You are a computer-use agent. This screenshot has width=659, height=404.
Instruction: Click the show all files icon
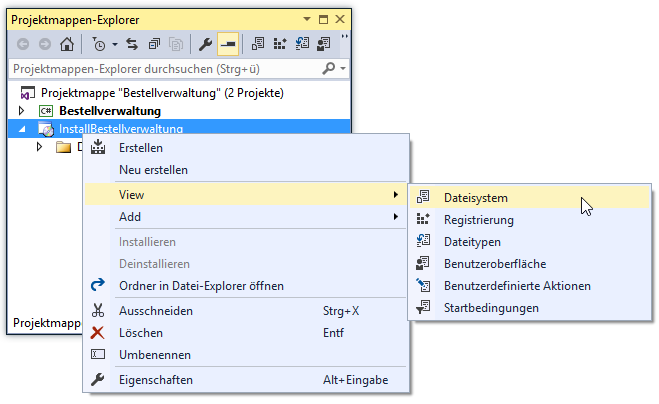pos(176,44)
